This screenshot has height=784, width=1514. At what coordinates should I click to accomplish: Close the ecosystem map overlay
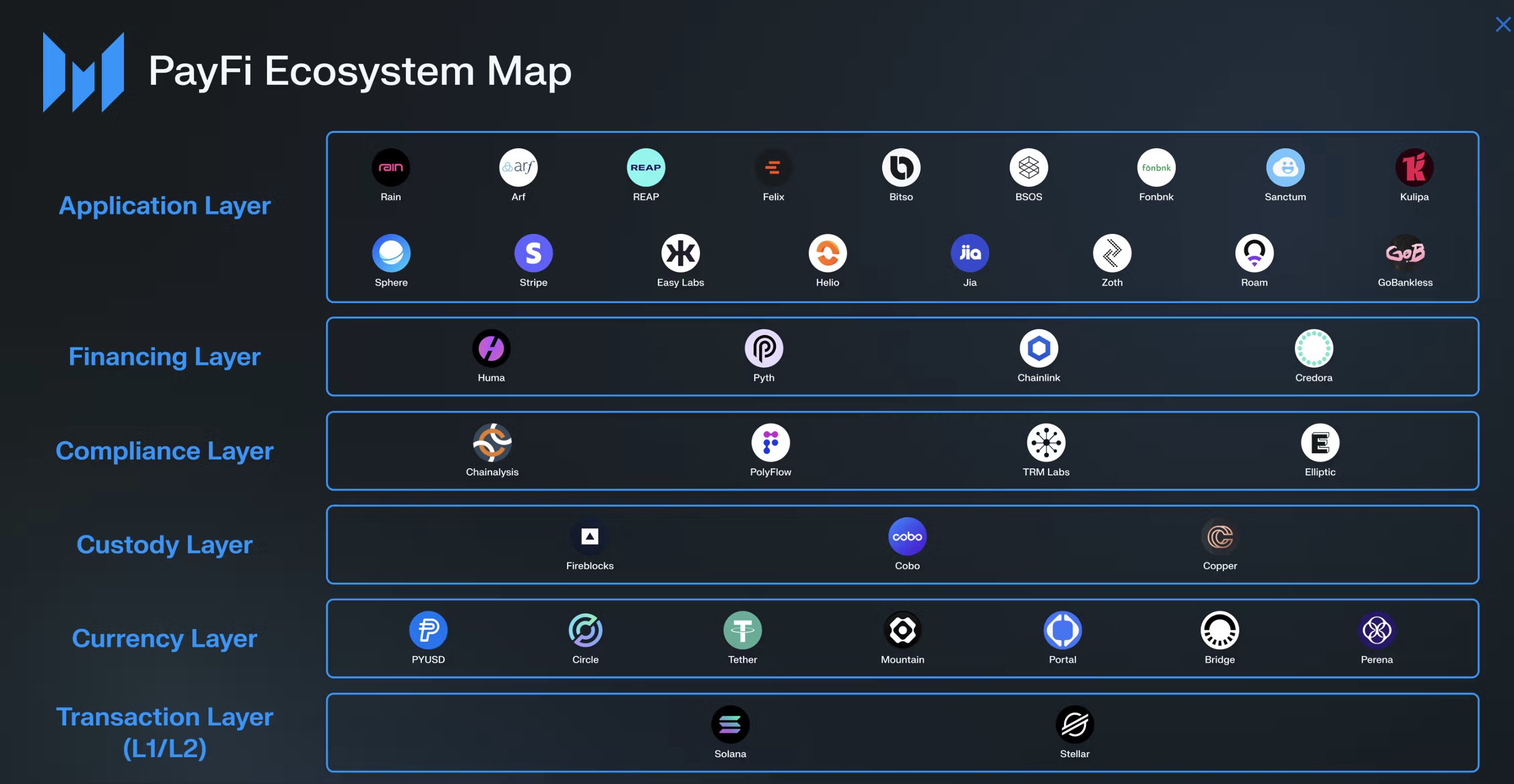[1503, 25]
